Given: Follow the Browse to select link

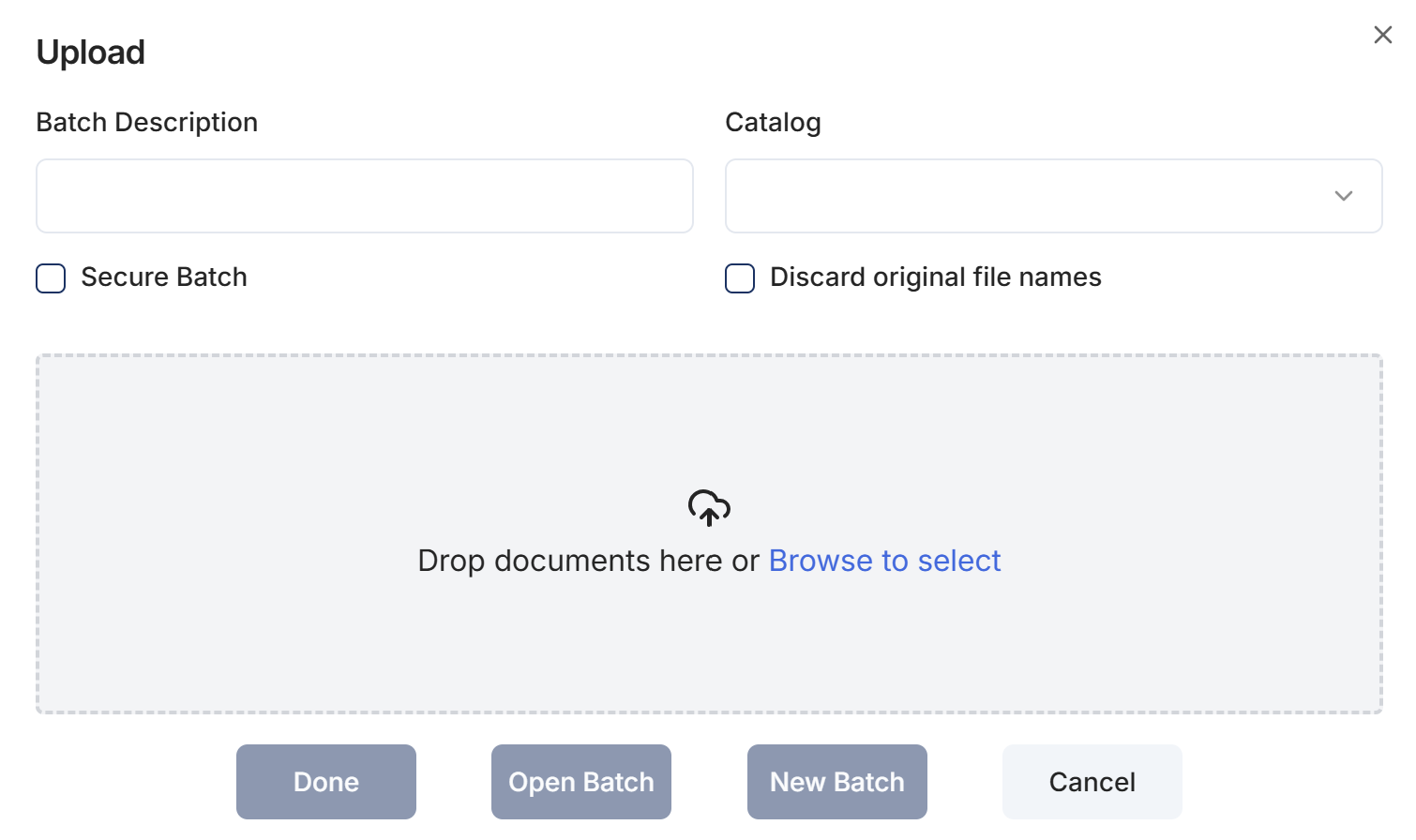Looking at the screenshot, I should pyautogui.click(x=884, y=561).
